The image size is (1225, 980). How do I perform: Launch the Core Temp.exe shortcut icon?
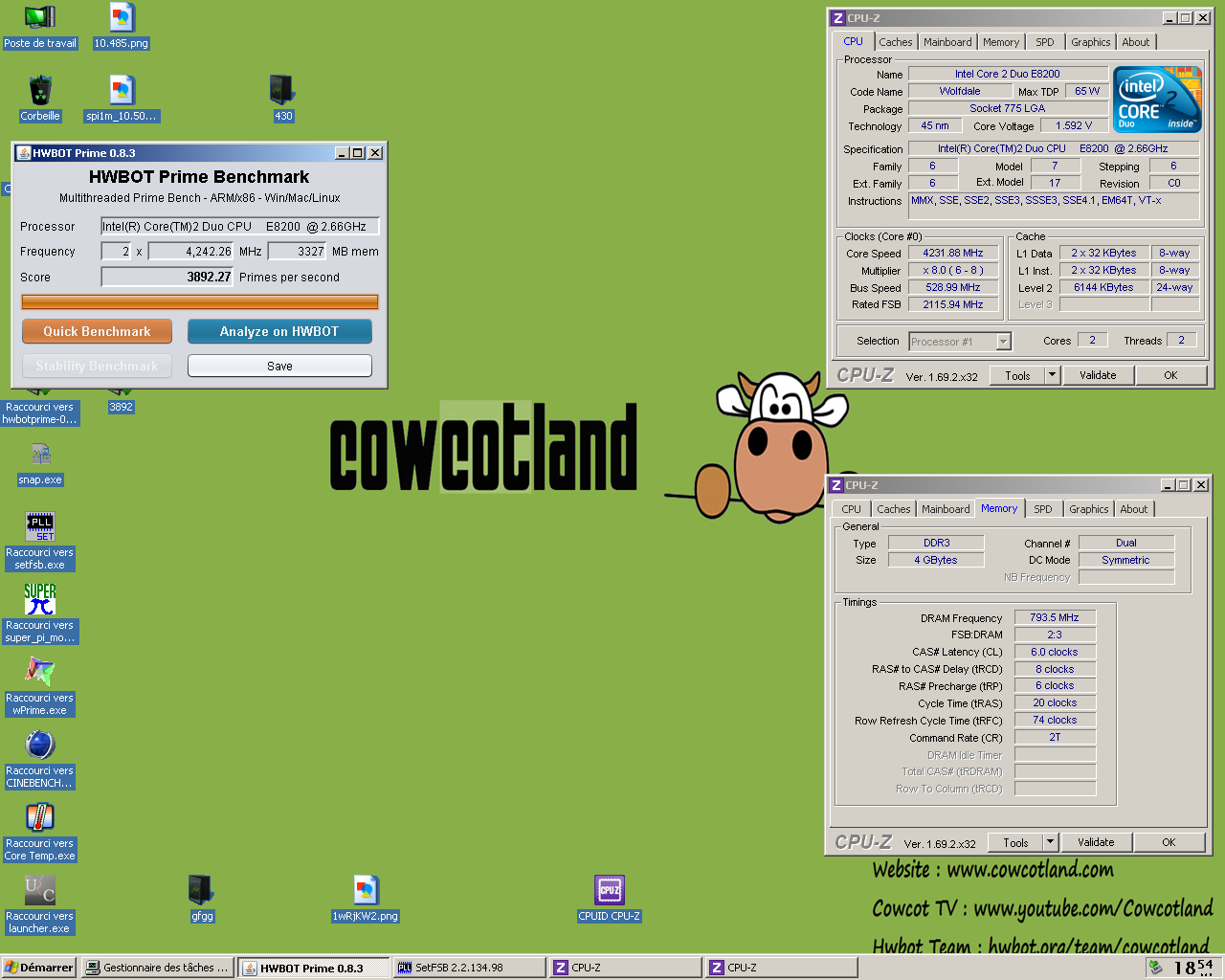(39, 817)
